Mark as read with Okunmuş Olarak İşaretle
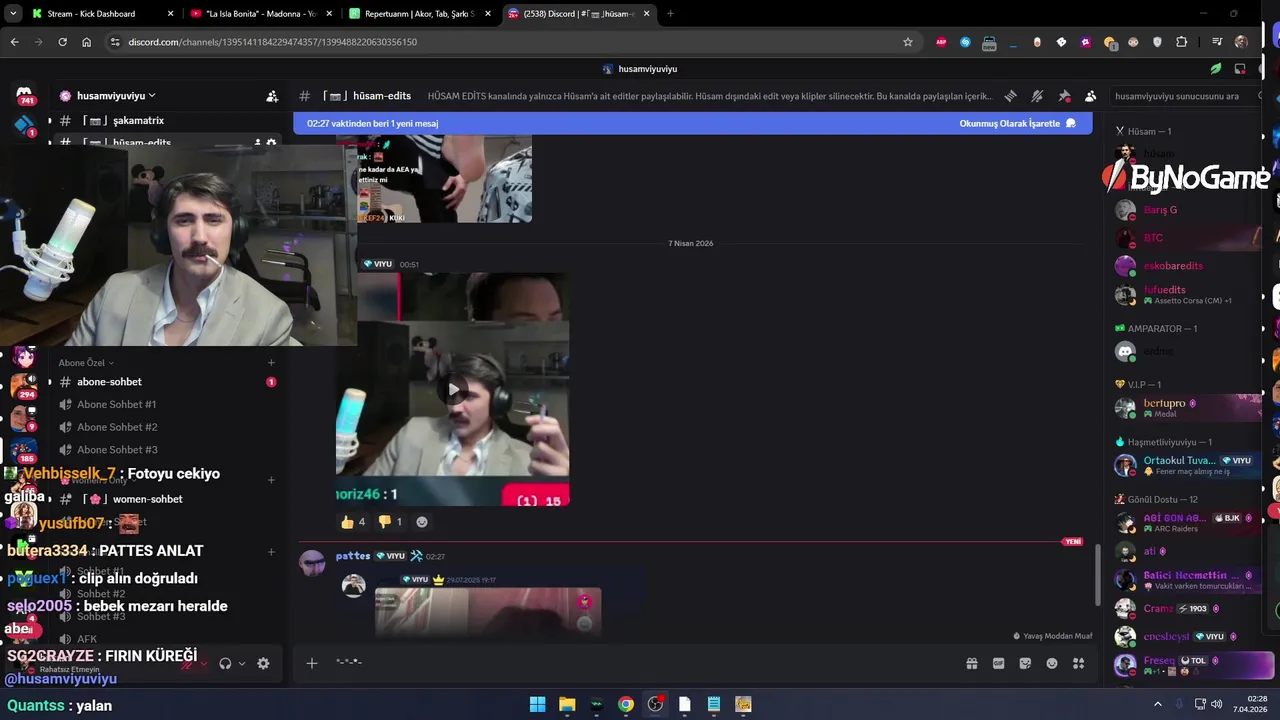 1017,123
